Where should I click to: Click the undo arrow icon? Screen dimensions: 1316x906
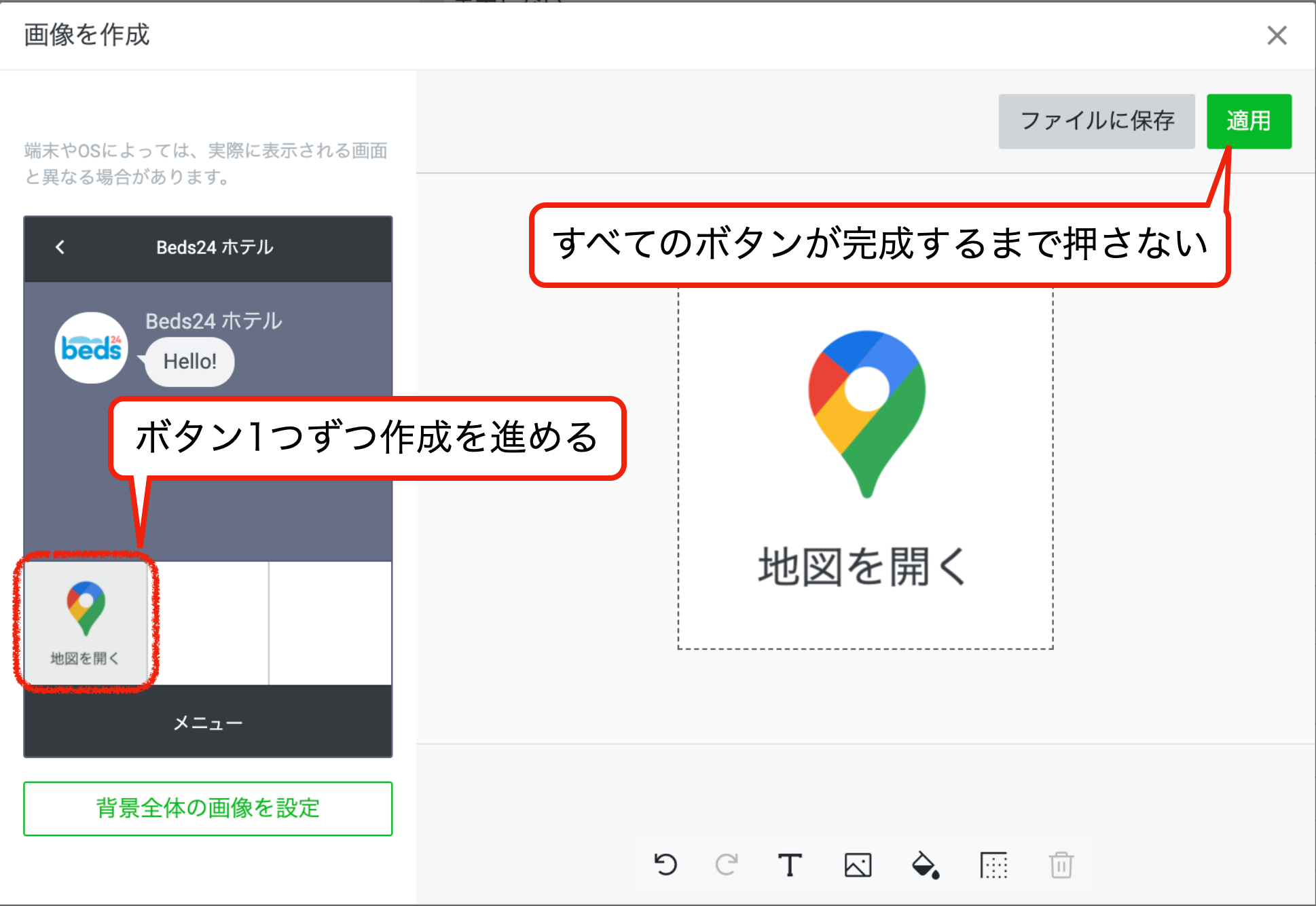[665, 865]
